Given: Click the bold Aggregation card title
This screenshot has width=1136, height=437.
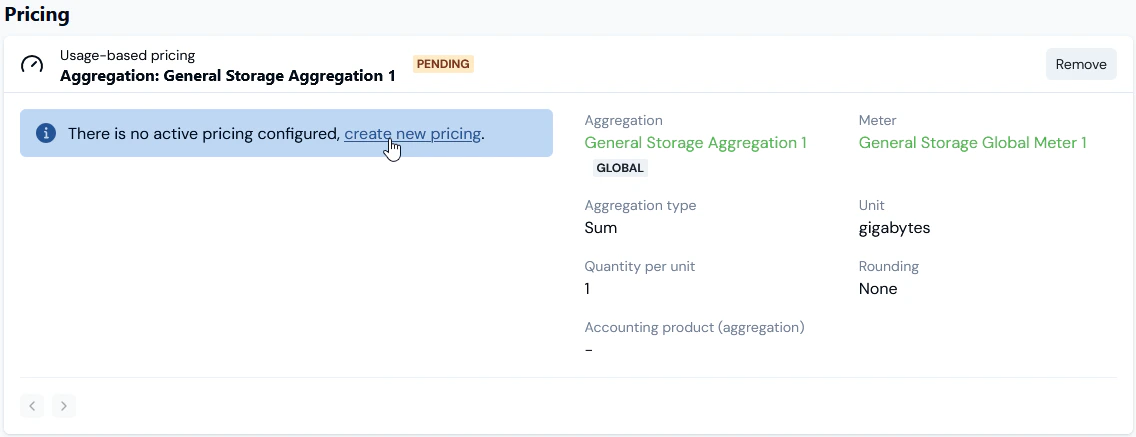Looking at the screenshot, I should (227, 75).
